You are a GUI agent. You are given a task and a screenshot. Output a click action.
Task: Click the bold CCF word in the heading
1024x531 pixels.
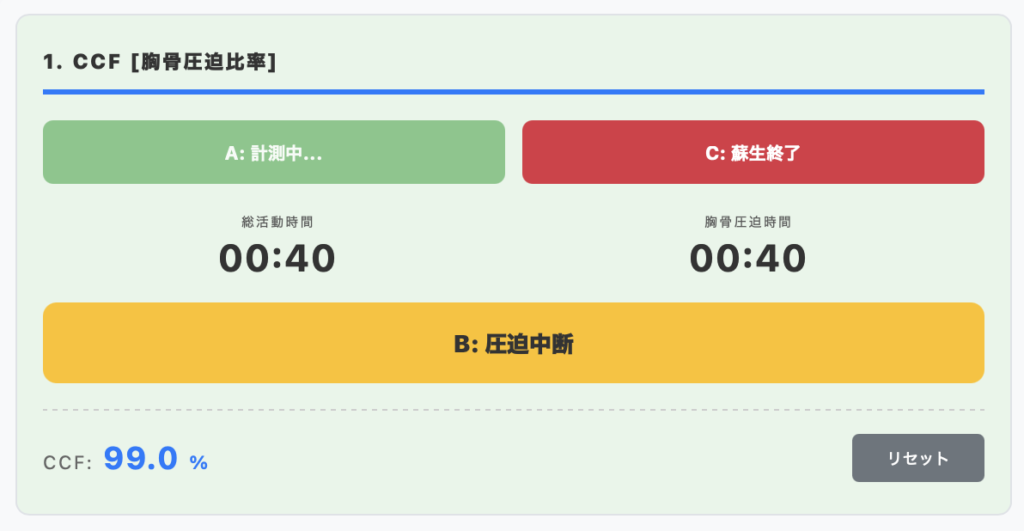tap(96, 63)
